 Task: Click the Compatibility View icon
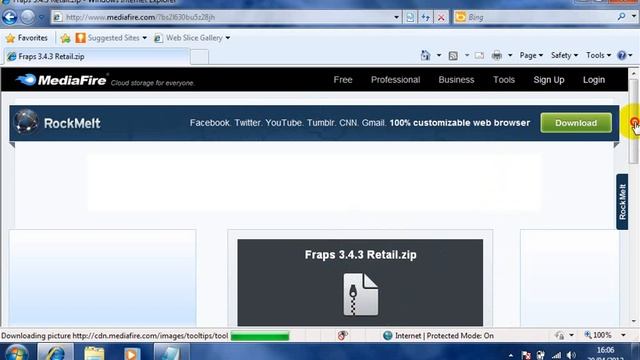click(410, 17)
